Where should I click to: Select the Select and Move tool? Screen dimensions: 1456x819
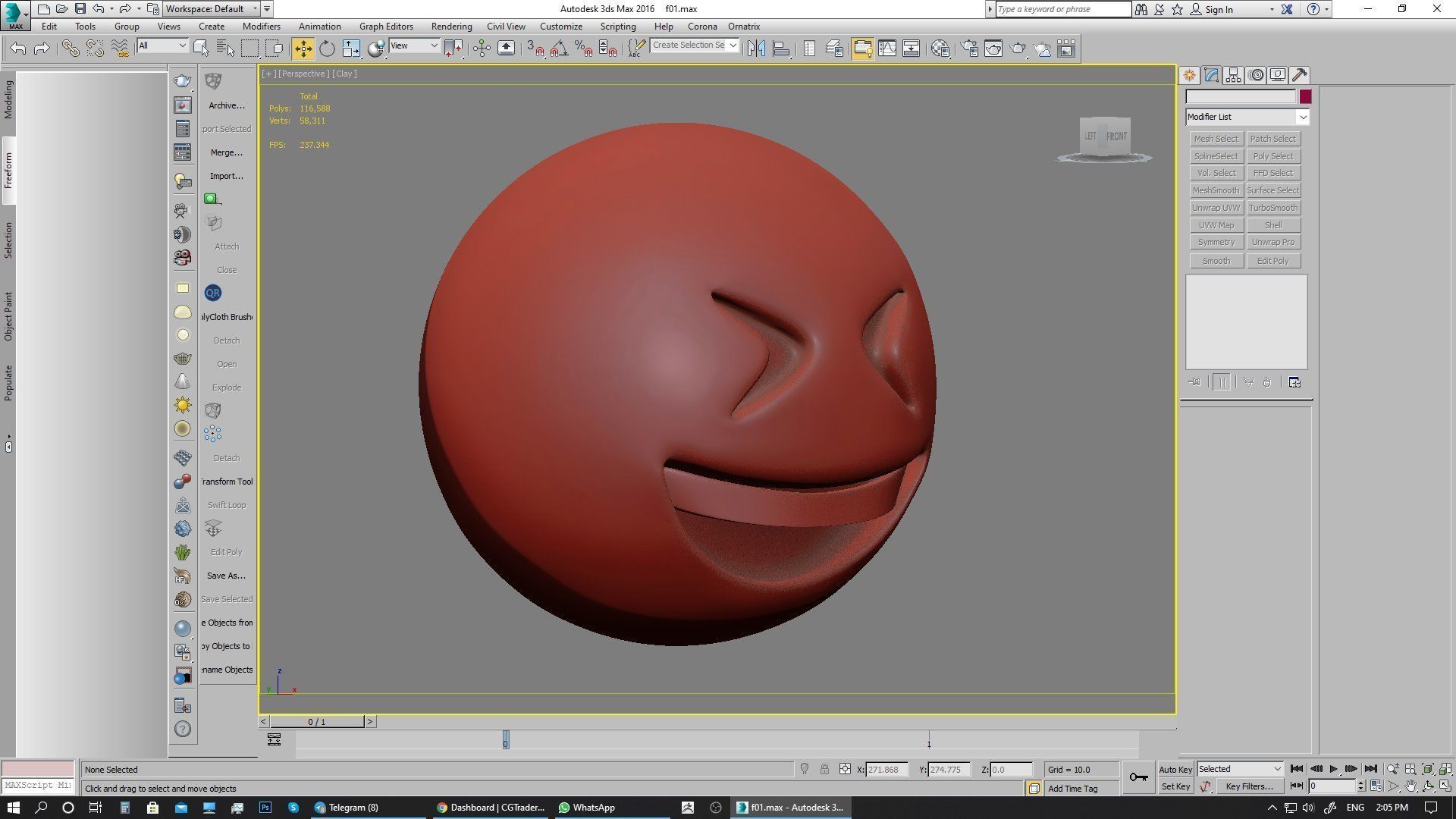[303, 49]
